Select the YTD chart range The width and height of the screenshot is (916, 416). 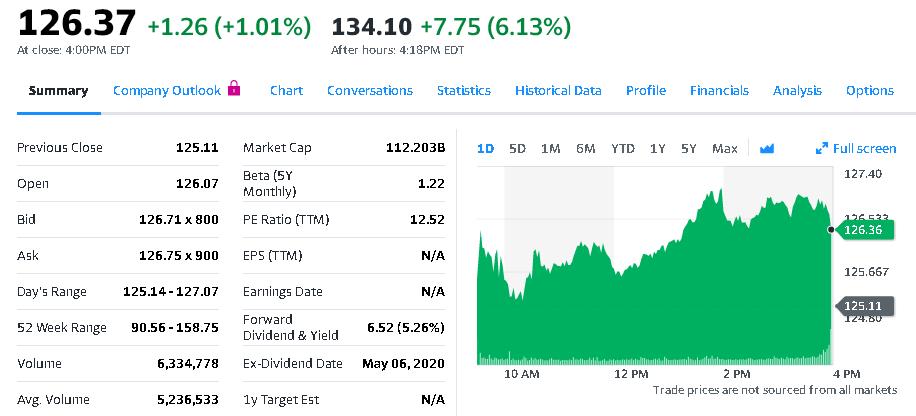(x=622, y=149)
